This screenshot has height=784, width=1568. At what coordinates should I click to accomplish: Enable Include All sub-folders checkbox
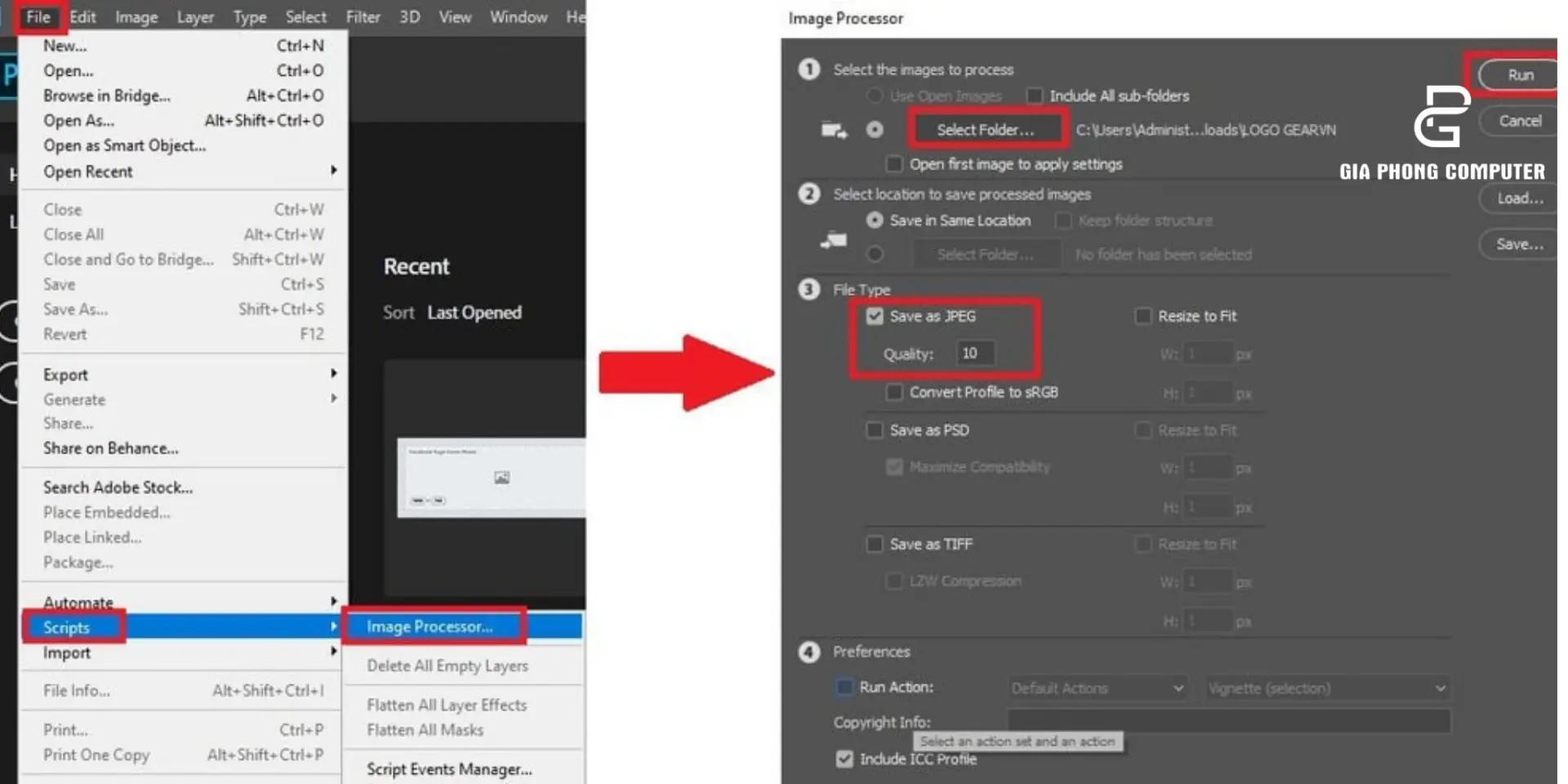(1035, 96)
